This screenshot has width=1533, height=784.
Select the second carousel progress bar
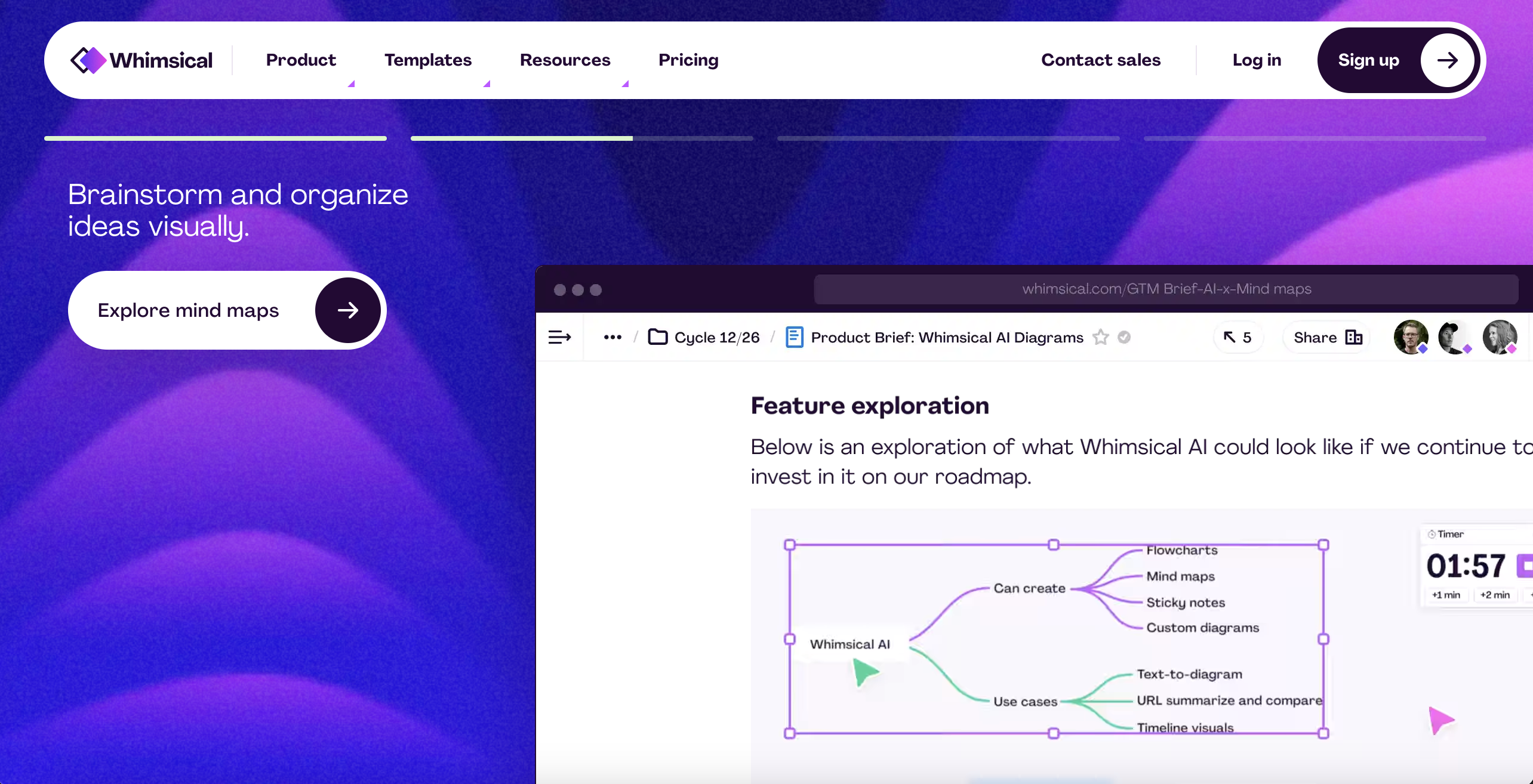click(582, 138)
